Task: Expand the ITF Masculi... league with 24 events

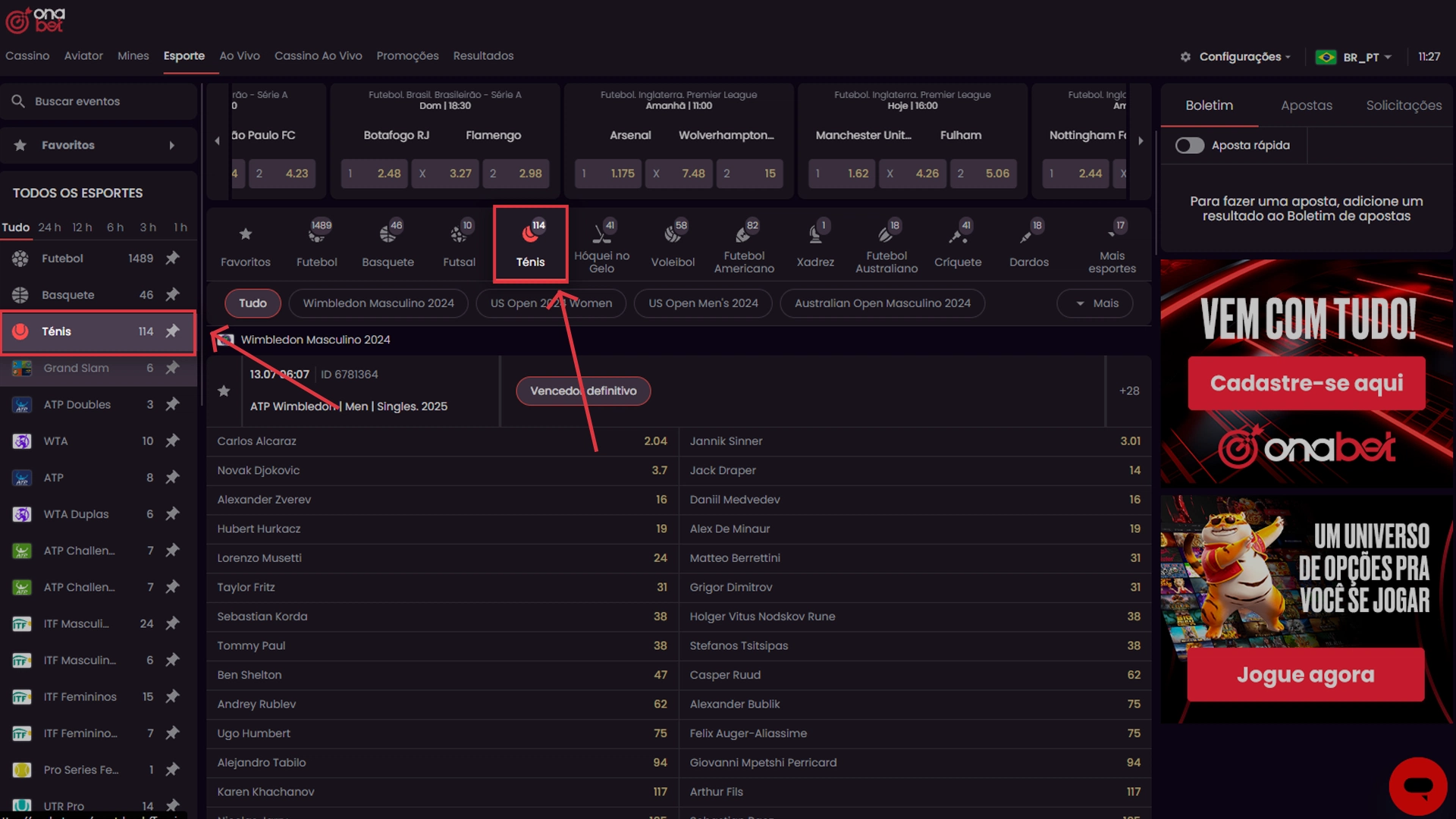Action: (99, 623)
